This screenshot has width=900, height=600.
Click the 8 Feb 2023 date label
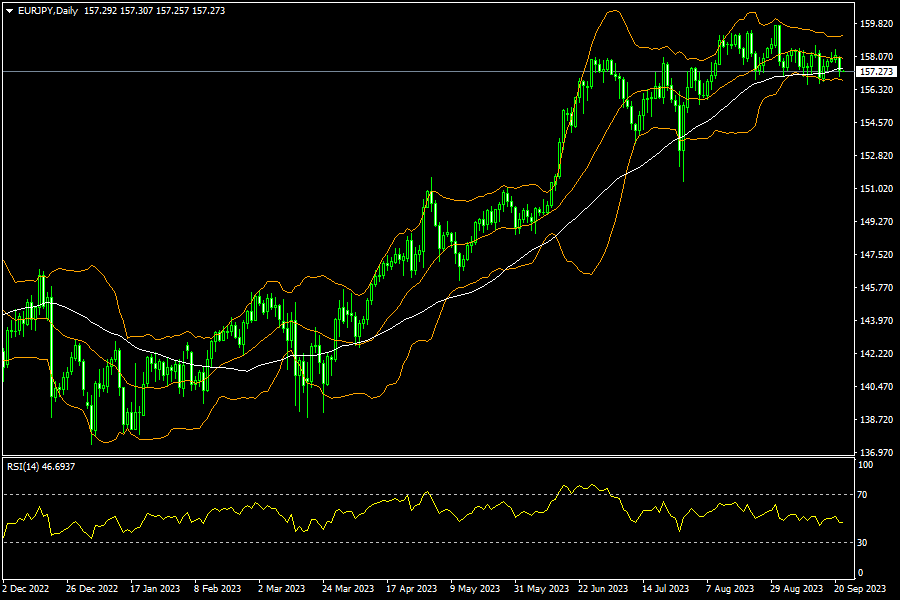click(218, 589)
